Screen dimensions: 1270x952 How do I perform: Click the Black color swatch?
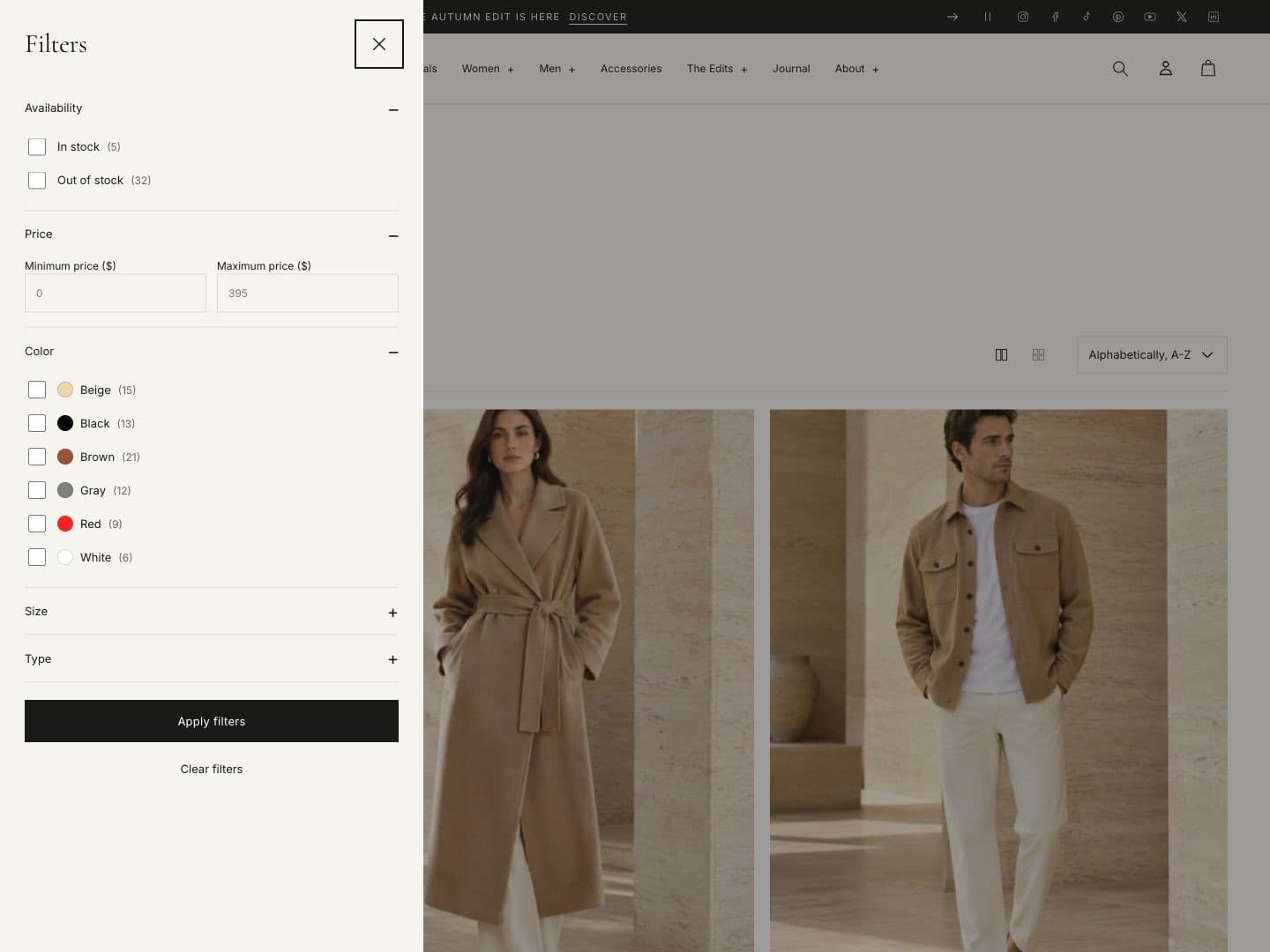point(65,423)
